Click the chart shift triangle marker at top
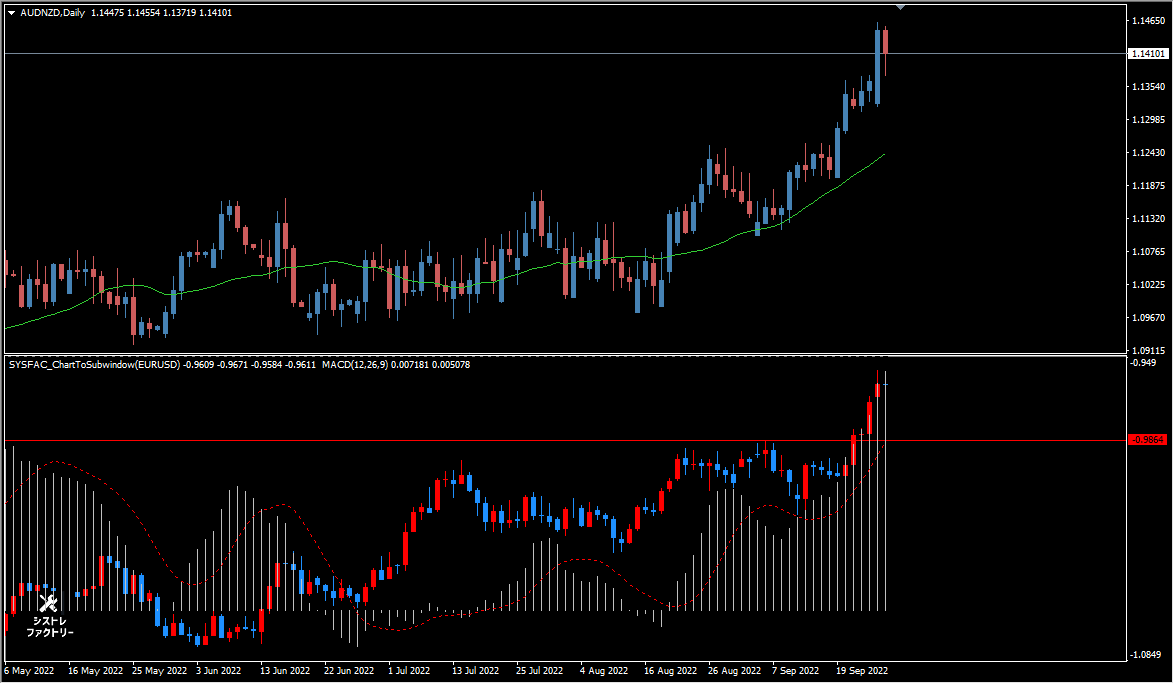Image resolution: width=1174 pixels, height=684 pixels. [900, 7]
